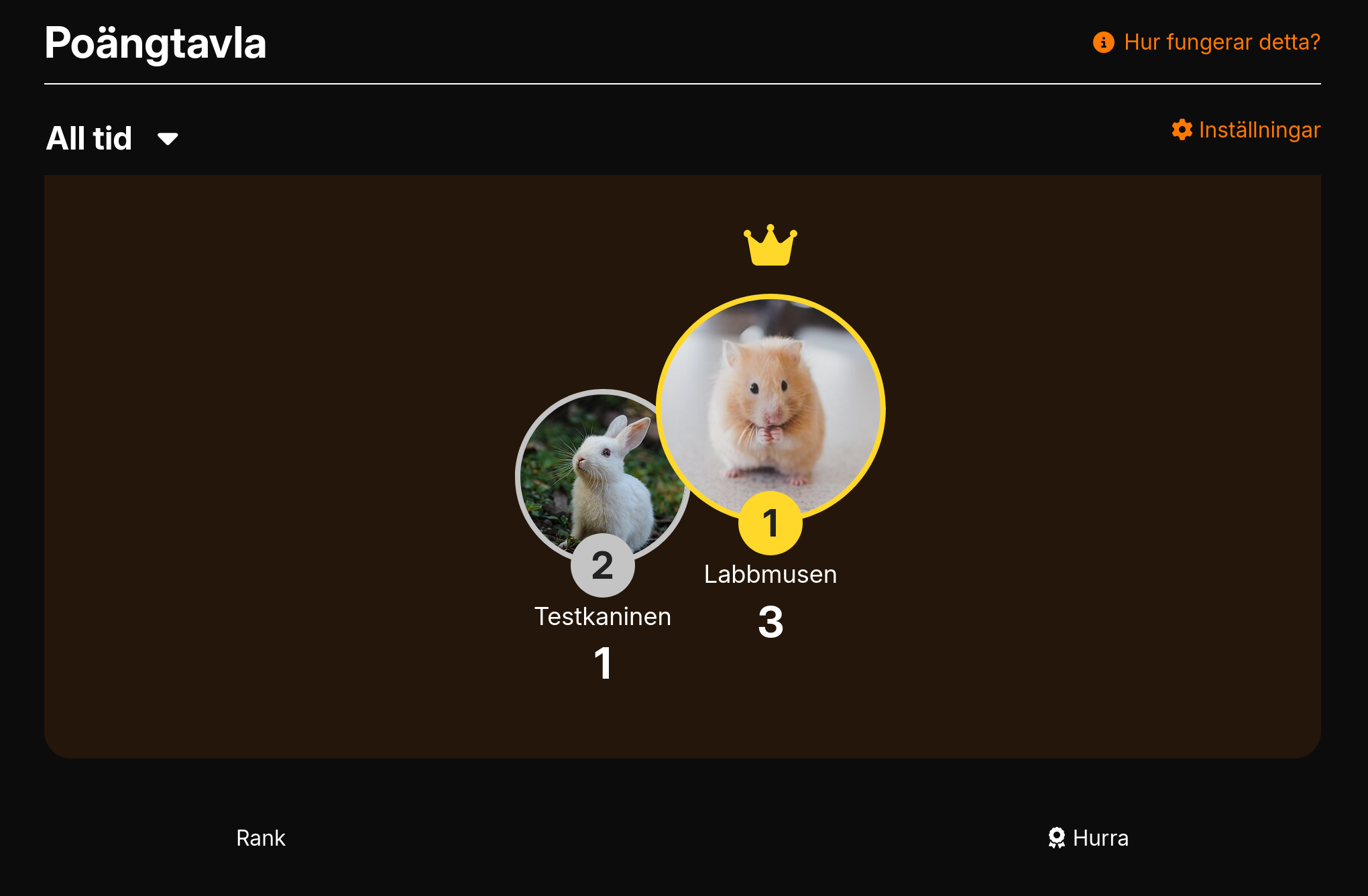Viewport: 1368px width, 896px height.
Task: Open the "Hur fungerar detta?" help link
Action: pyautogui.click(x=1222, y=42)
